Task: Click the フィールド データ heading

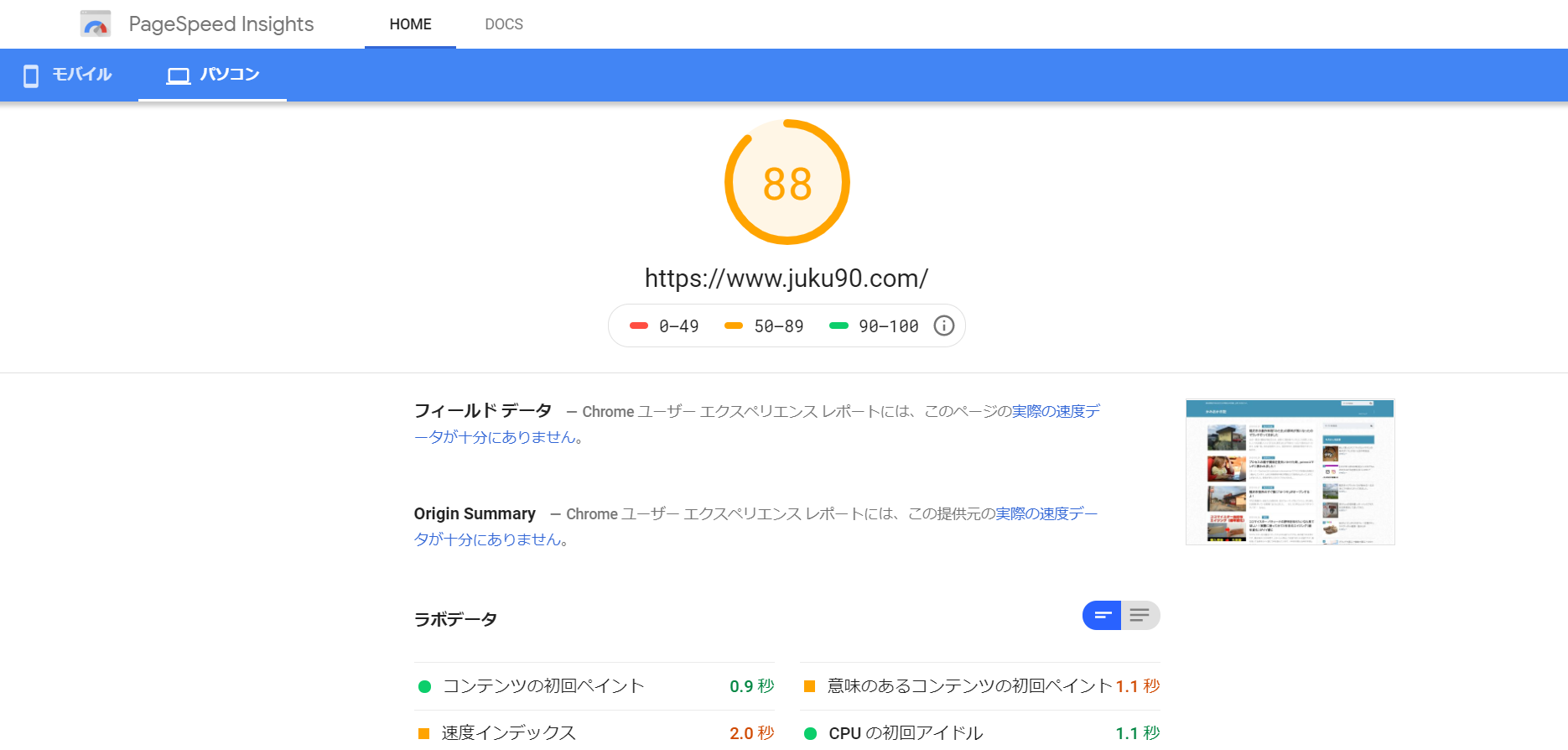Action: [483, 411]
